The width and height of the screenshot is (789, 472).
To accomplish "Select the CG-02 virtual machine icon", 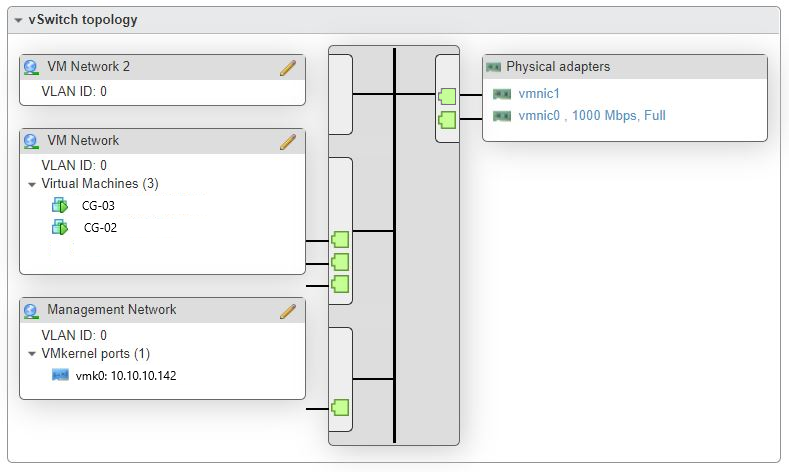I will [59, 228].
